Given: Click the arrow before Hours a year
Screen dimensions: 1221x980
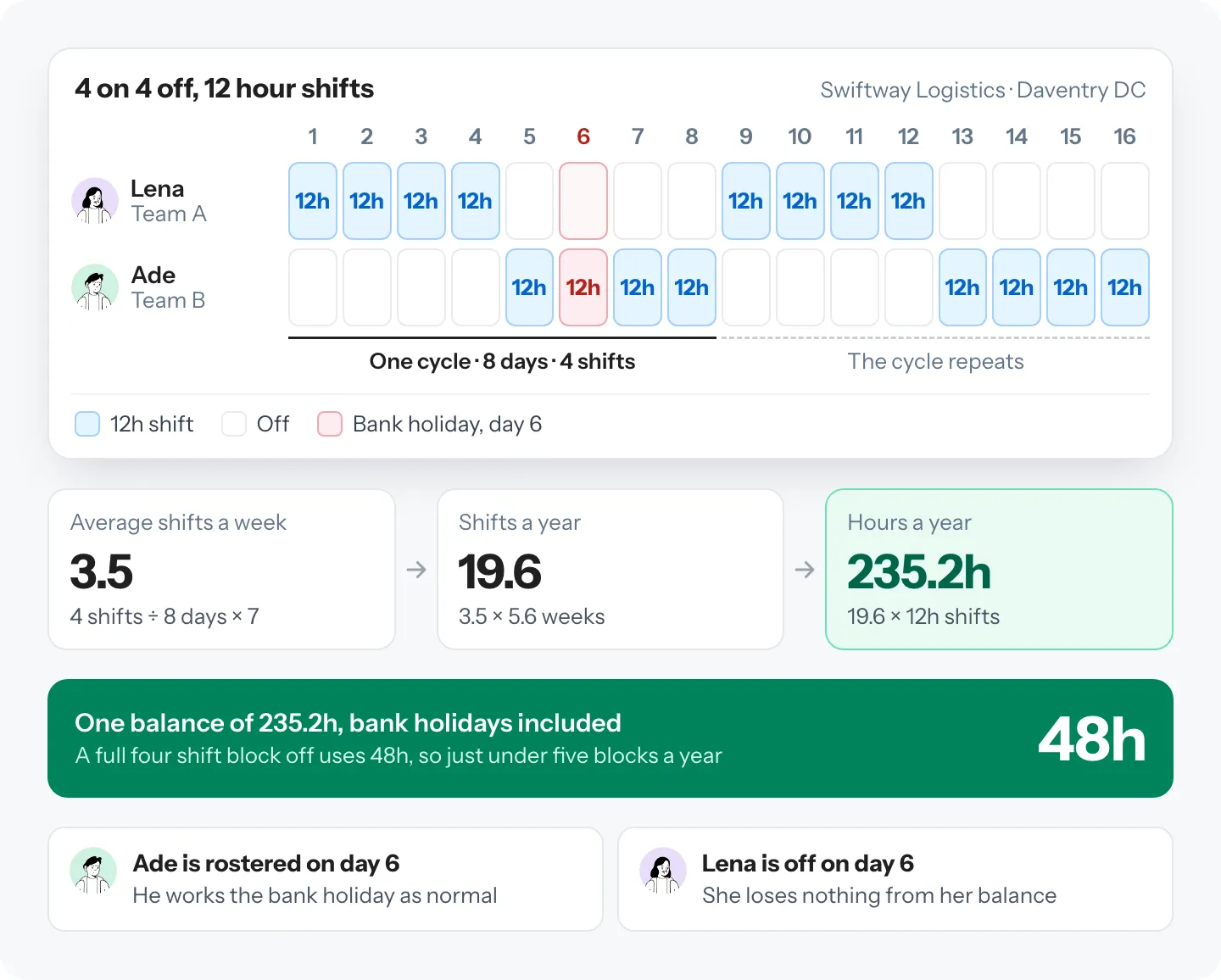Looking at the screenshot, I should pos(805,570).
